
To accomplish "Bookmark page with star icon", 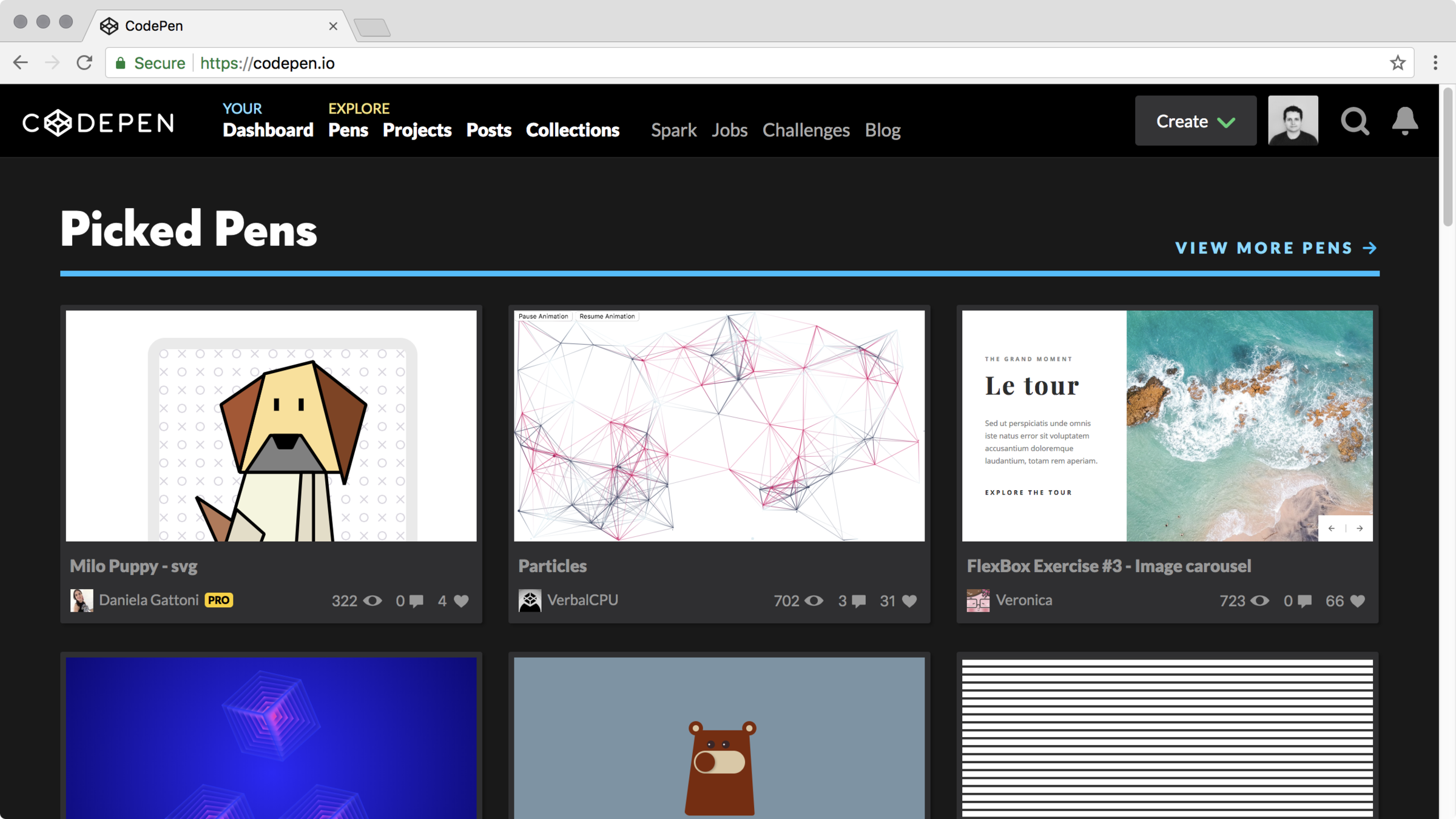I will 1398,63.
